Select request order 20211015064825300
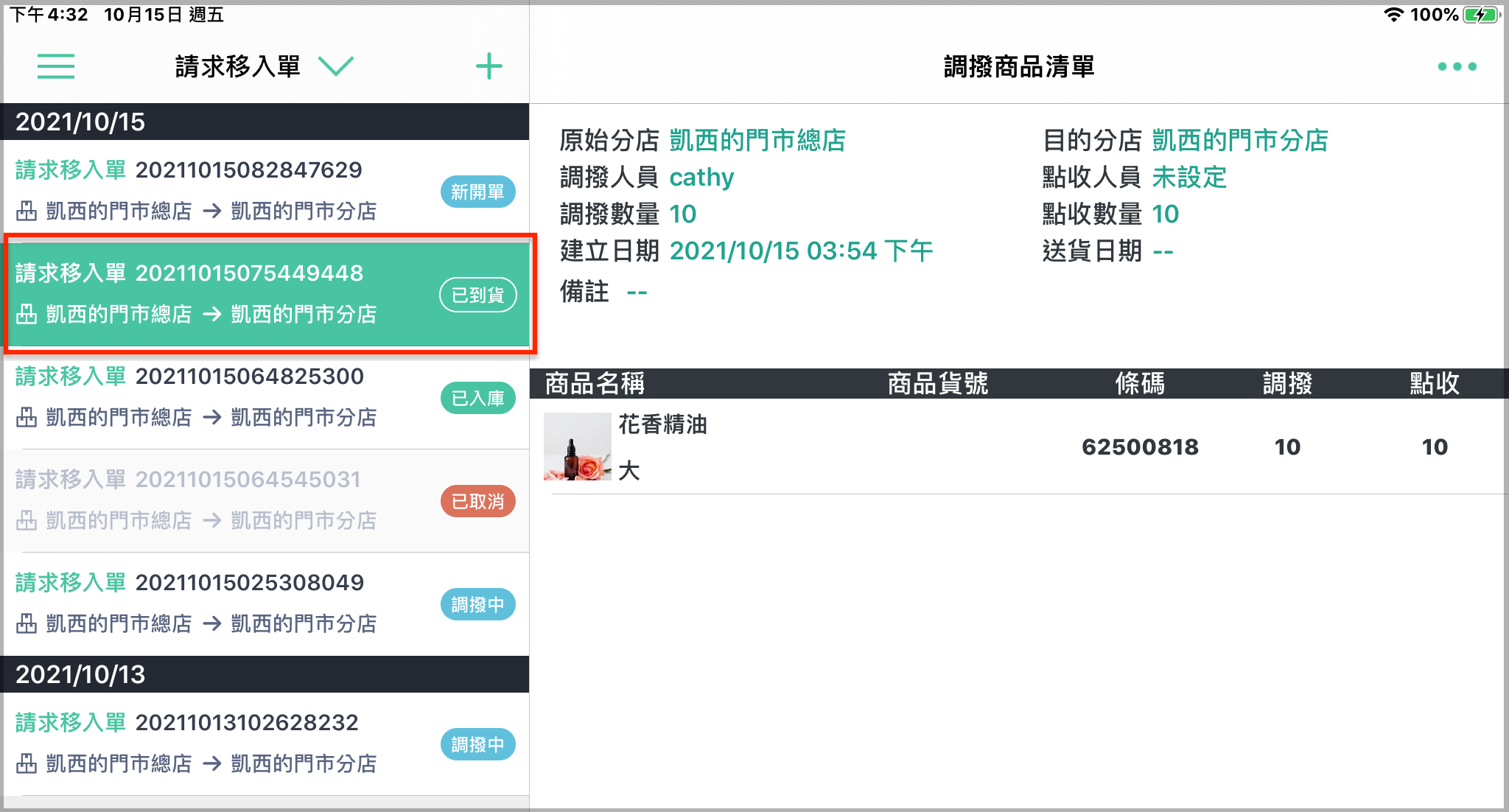Screen dimensions: 1509x812 (266, 398)
